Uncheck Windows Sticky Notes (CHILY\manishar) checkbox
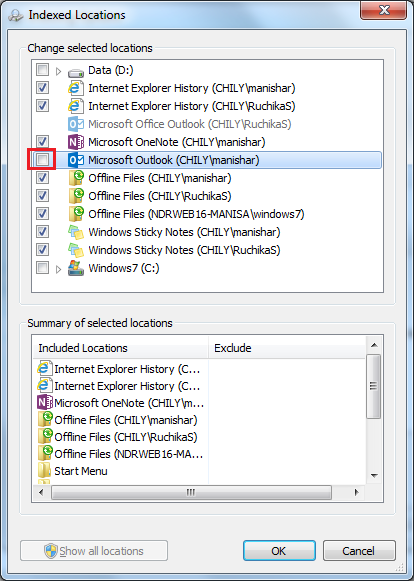The height and width of the screenshot is (581, 414). point(42,232)
